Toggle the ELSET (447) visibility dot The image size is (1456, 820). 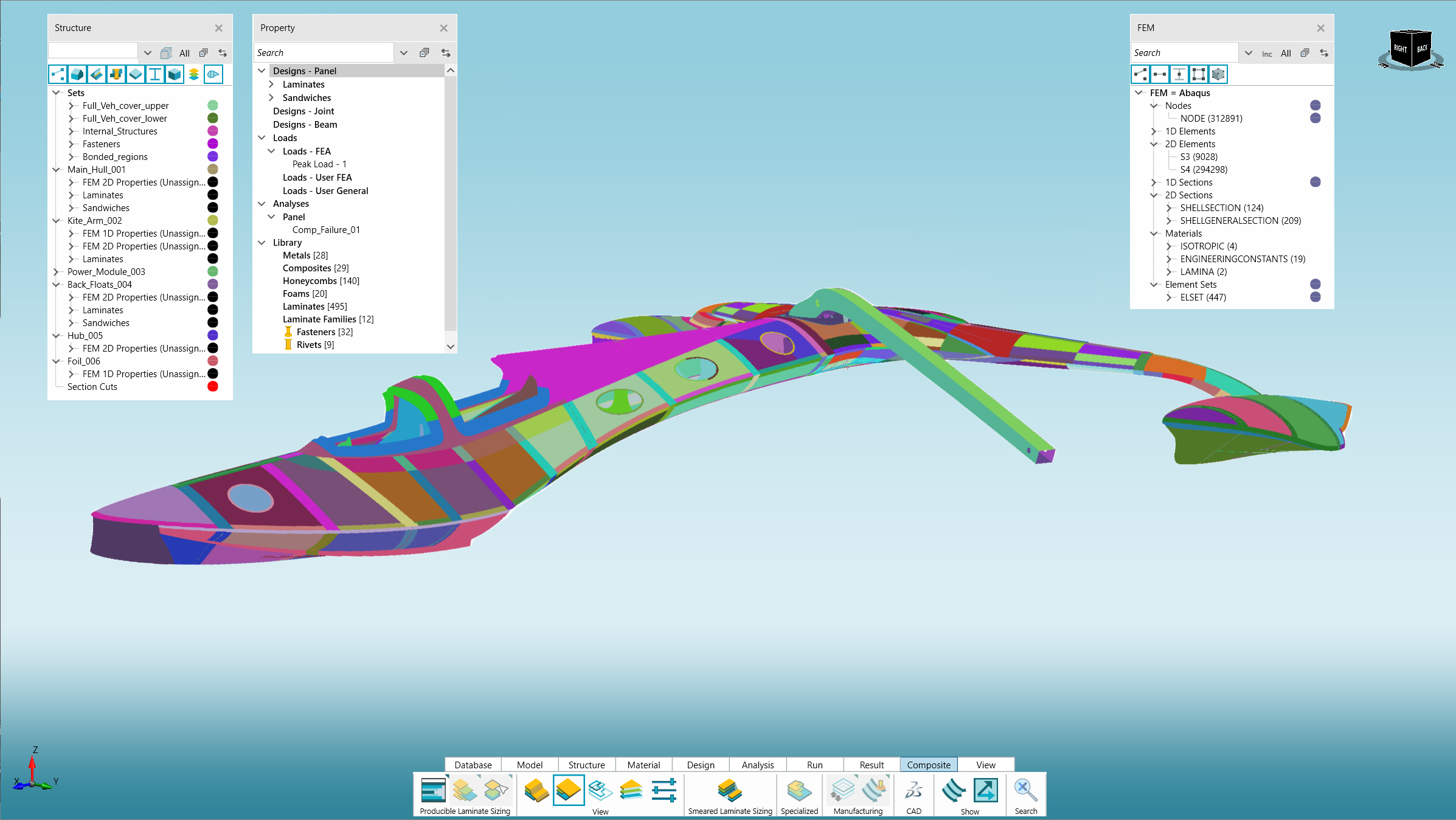(x=1316, y=297)
